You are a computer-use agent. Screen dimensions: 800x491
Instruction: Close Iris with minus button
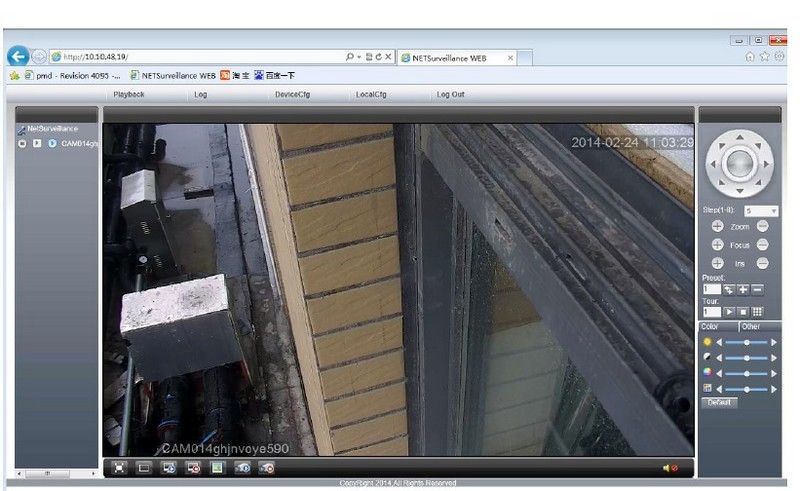[763, 263]
